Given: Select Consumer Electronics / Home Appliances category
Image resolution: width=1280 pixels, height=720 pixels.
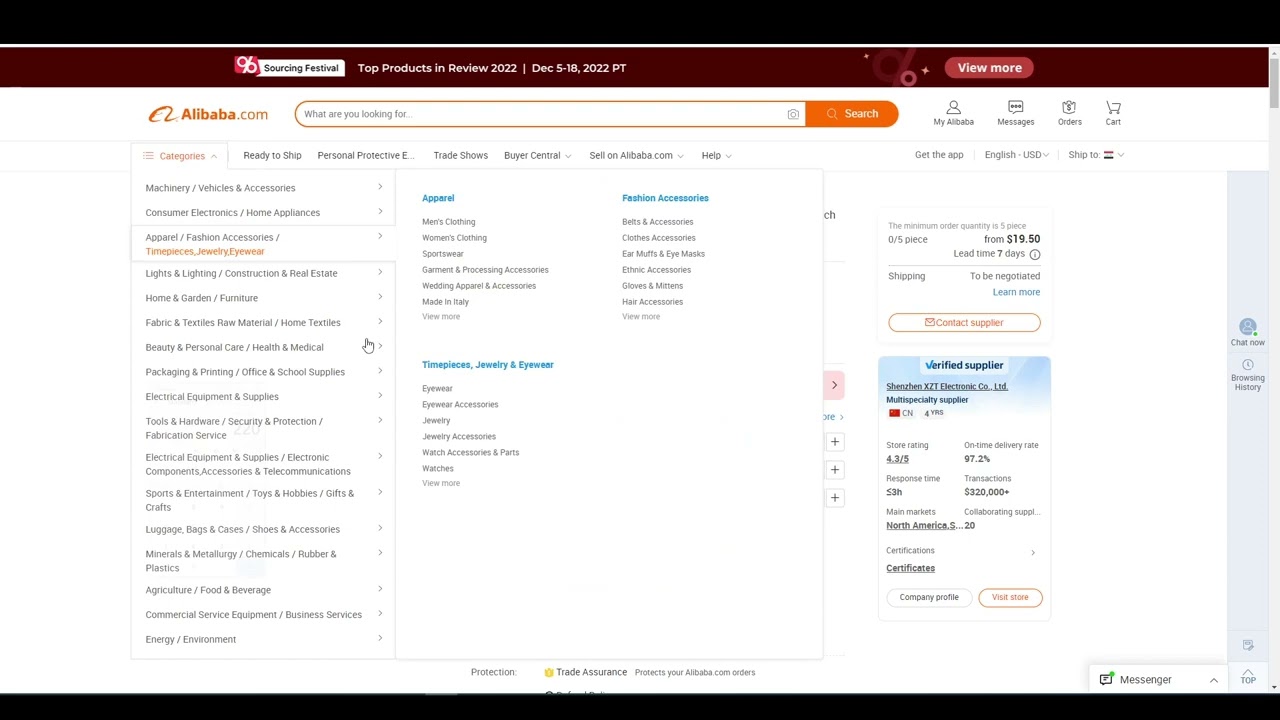Looking at the screenshot, I should click(264, 212).
